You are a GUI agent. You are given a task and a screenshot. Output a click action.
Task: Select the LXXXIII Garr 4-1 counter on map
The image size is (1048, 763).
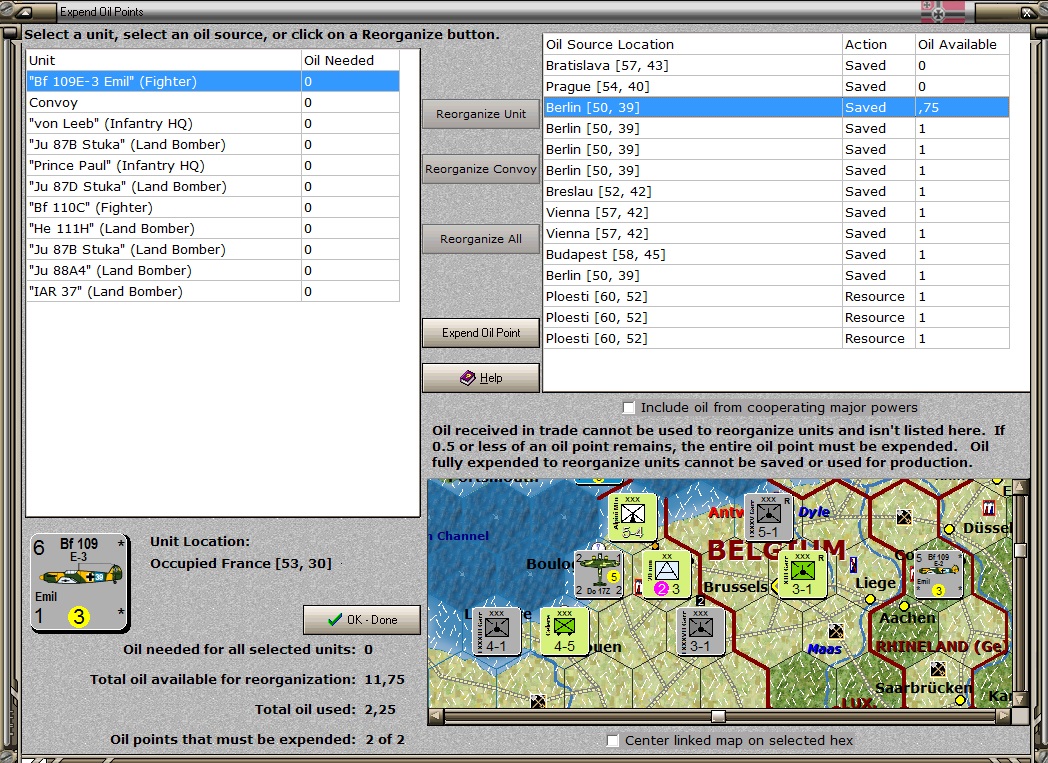(496, 631)
